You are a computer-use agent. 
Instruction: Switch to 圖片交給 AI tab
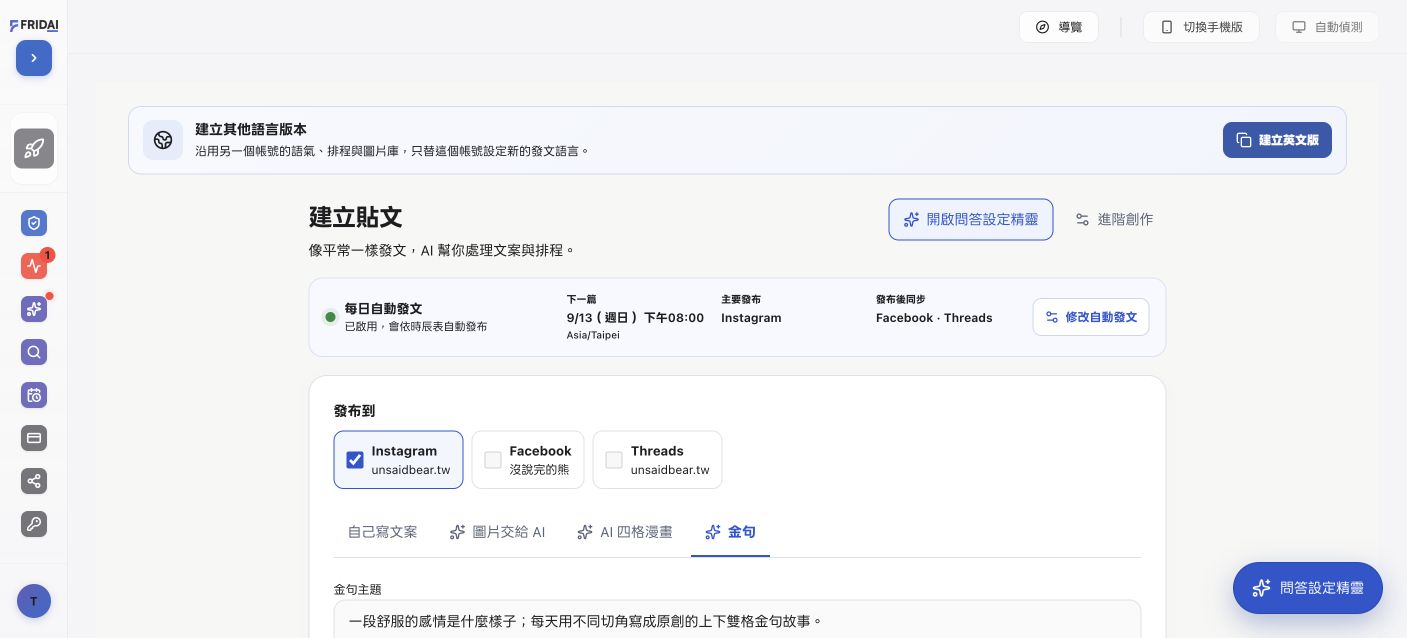pos(497,532)
